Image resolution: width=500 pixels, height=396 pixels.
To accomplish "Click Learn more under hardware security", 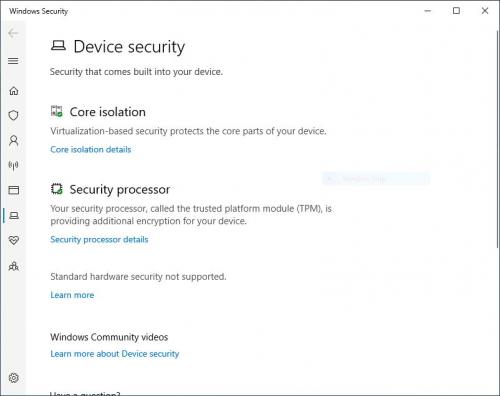I will pyautogui.click(x=72, y=295).
